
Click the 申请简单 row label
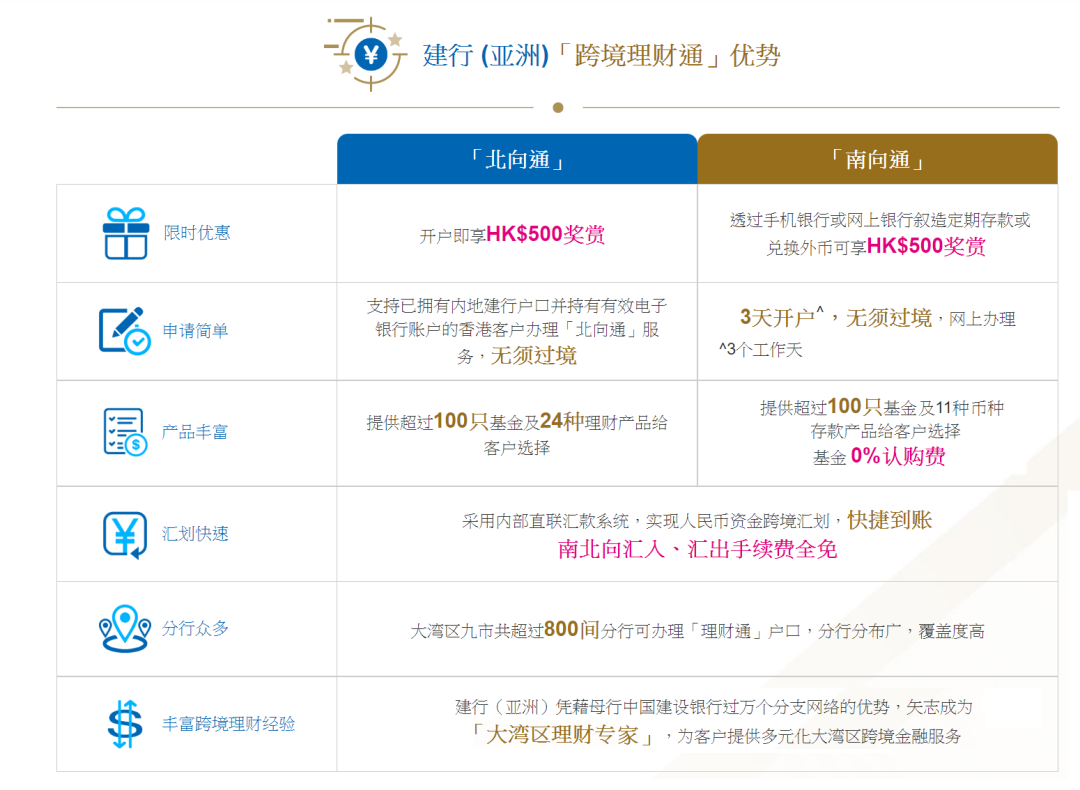[x=196, y=331]
